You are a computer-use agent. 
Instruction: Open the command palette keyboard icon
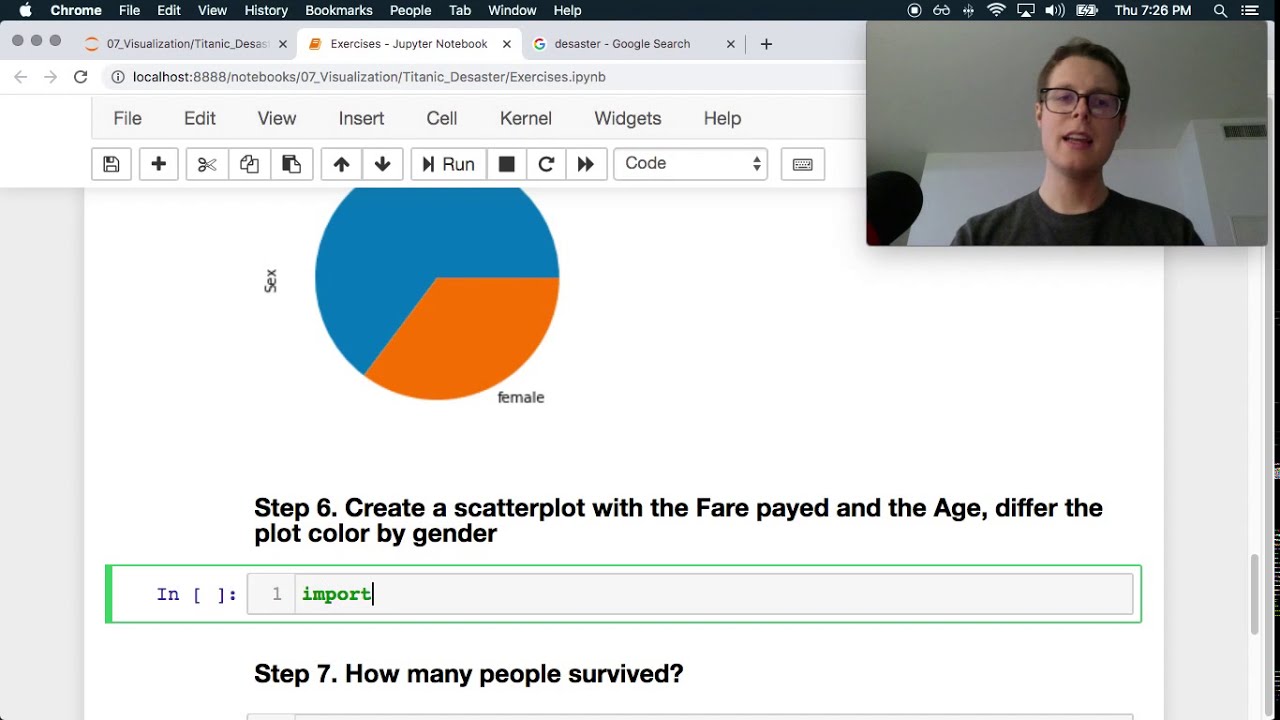pyautogui.click(x=802, y=164)
